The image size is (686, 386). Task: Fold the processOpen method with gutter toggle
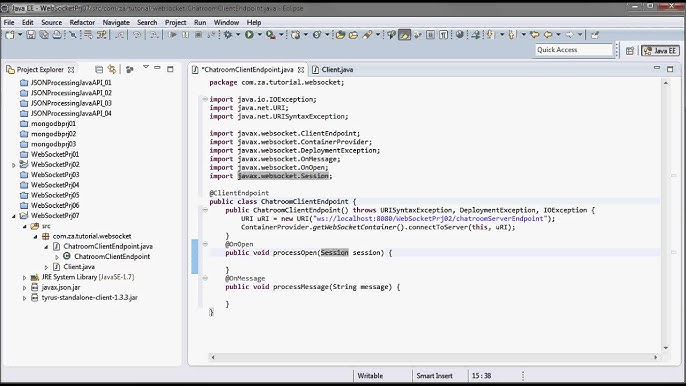click(x=205, y=244)
